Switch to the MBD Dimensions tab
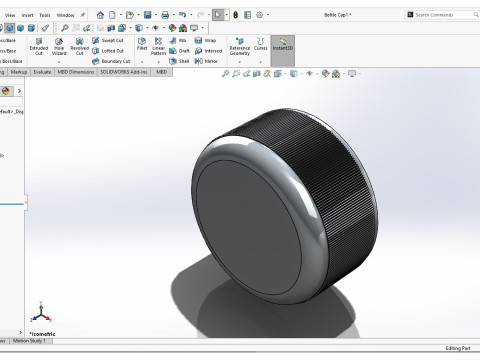This screenshot has height=360, width=480. click(x=76, y=72)
